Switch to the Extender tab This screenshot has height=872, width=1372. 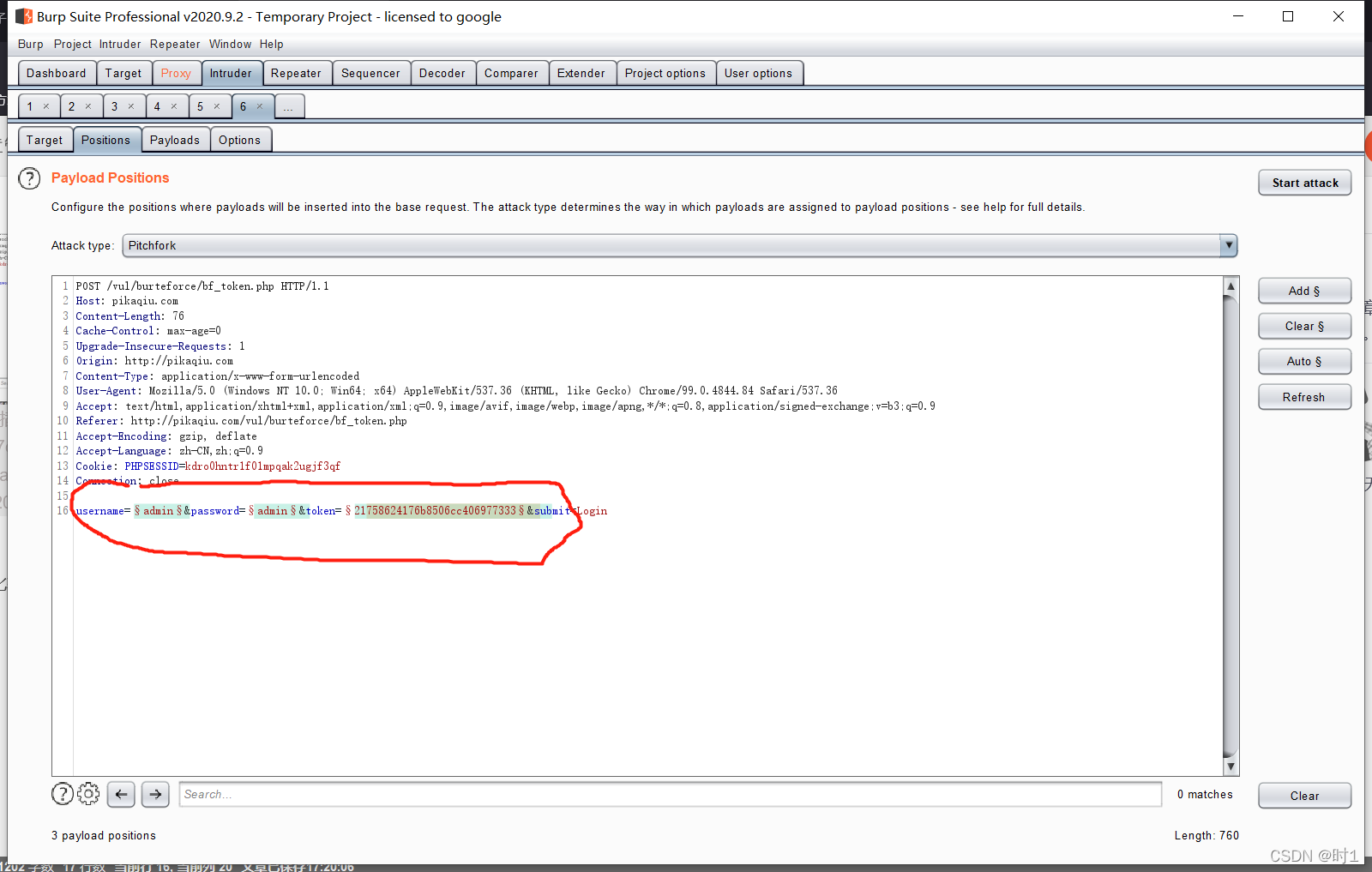pyautogui.click(x=581, y=73)
